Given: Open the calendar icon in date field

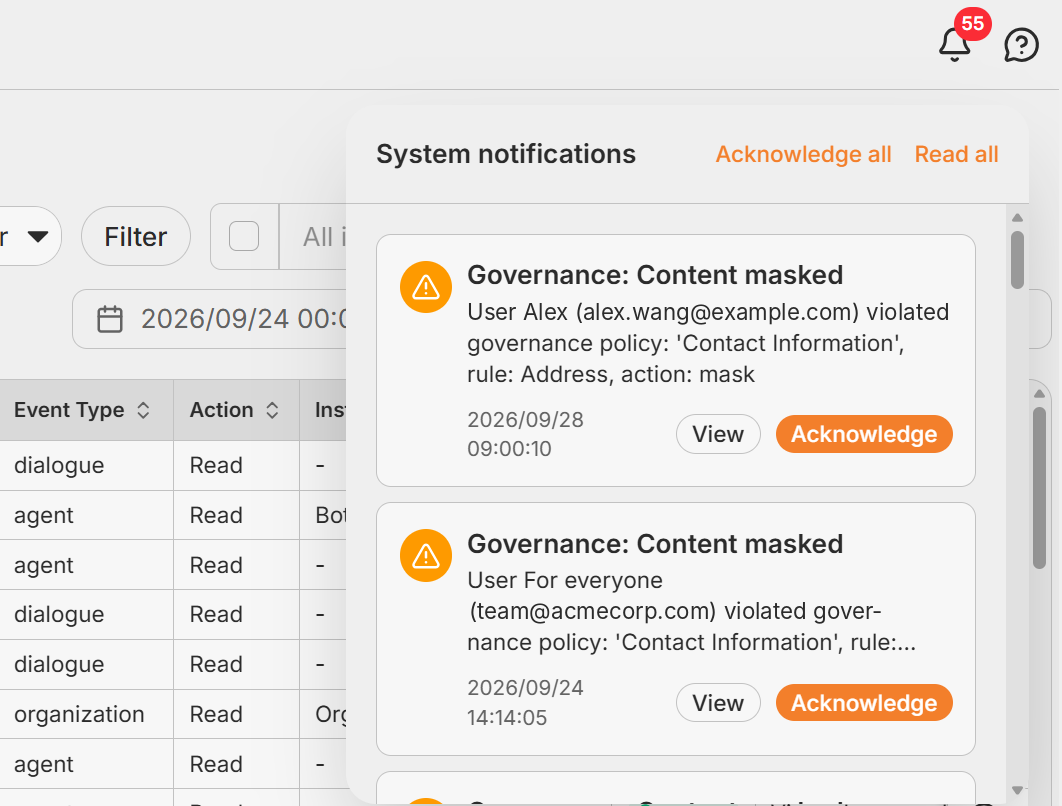Looking at the screenshot, I should pyautogui.click(x=110, y=319).
